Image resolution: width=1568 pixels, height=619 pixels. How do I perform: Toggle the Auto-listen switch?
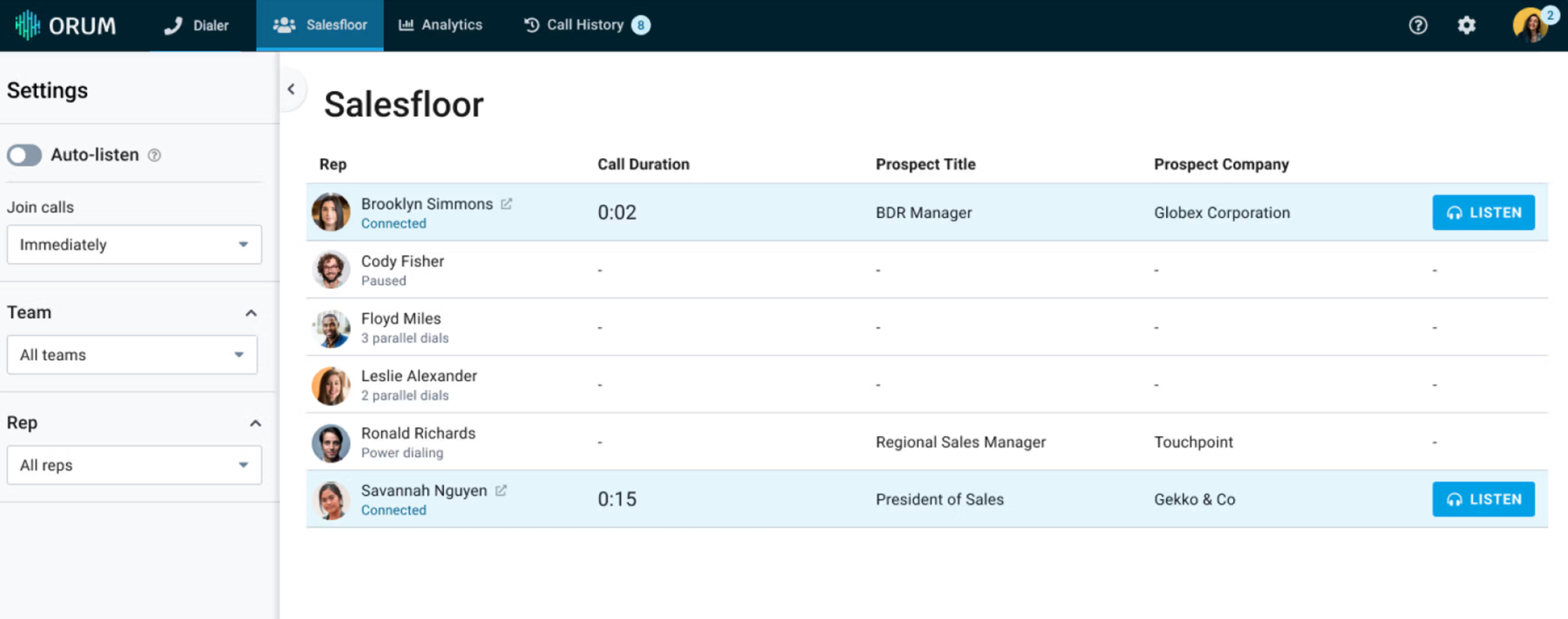(24, 155)
